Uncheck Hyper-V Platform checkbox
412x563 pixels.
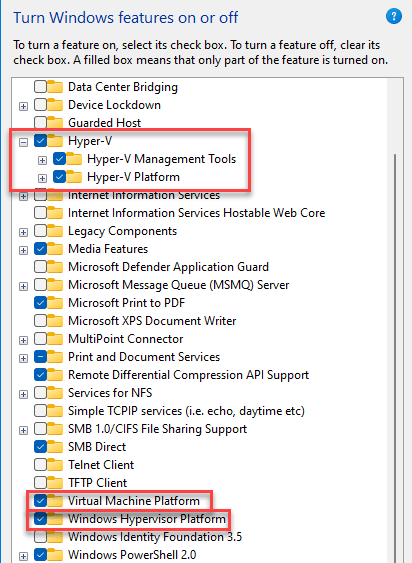59,177
